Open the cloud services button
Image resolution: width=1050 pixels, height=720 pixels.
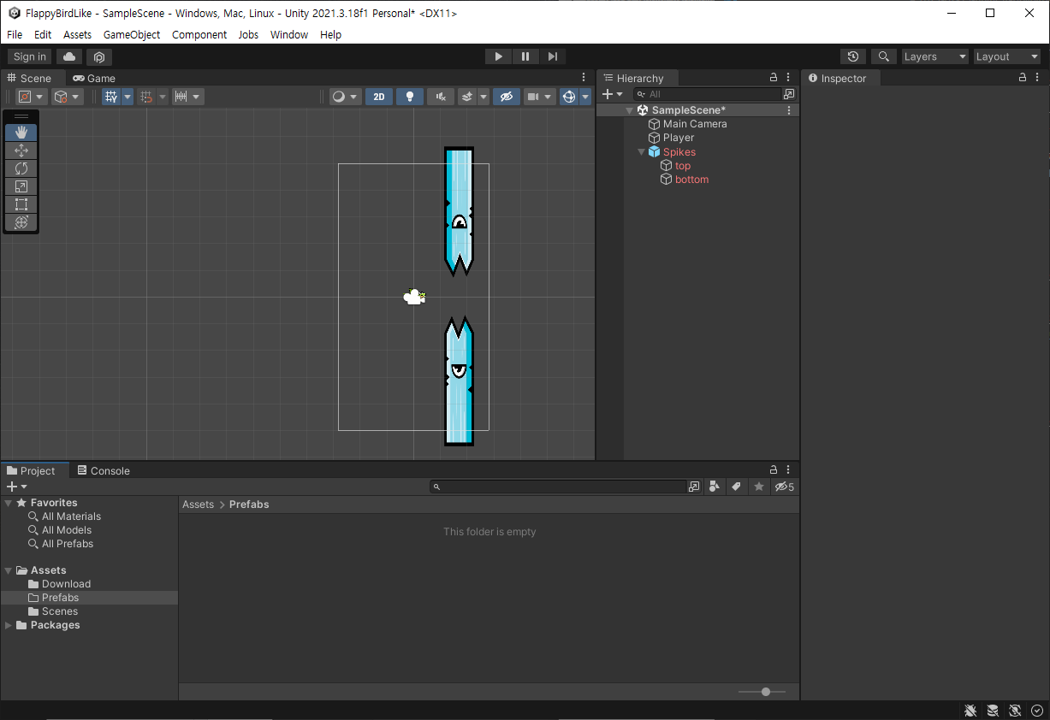(x=69, y=57)
